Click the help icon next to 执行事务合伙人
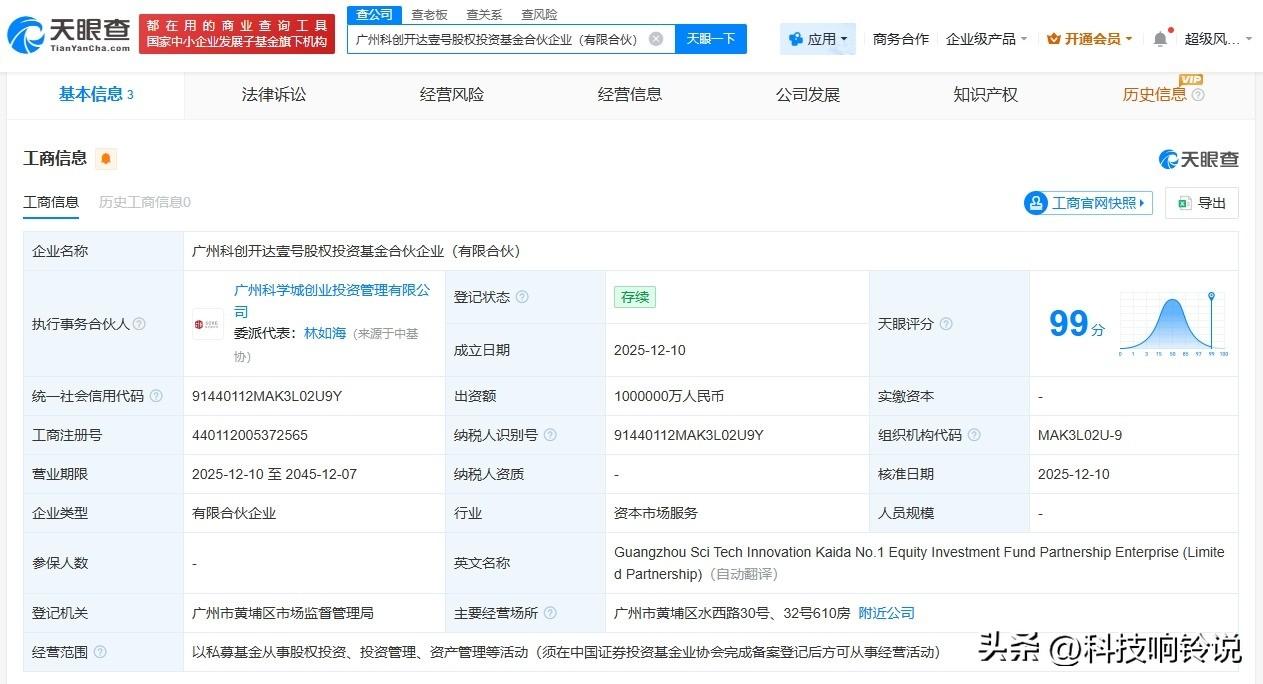Image resolution: width=1263 pixels, height=684 pixels. [x=140, y=324]
